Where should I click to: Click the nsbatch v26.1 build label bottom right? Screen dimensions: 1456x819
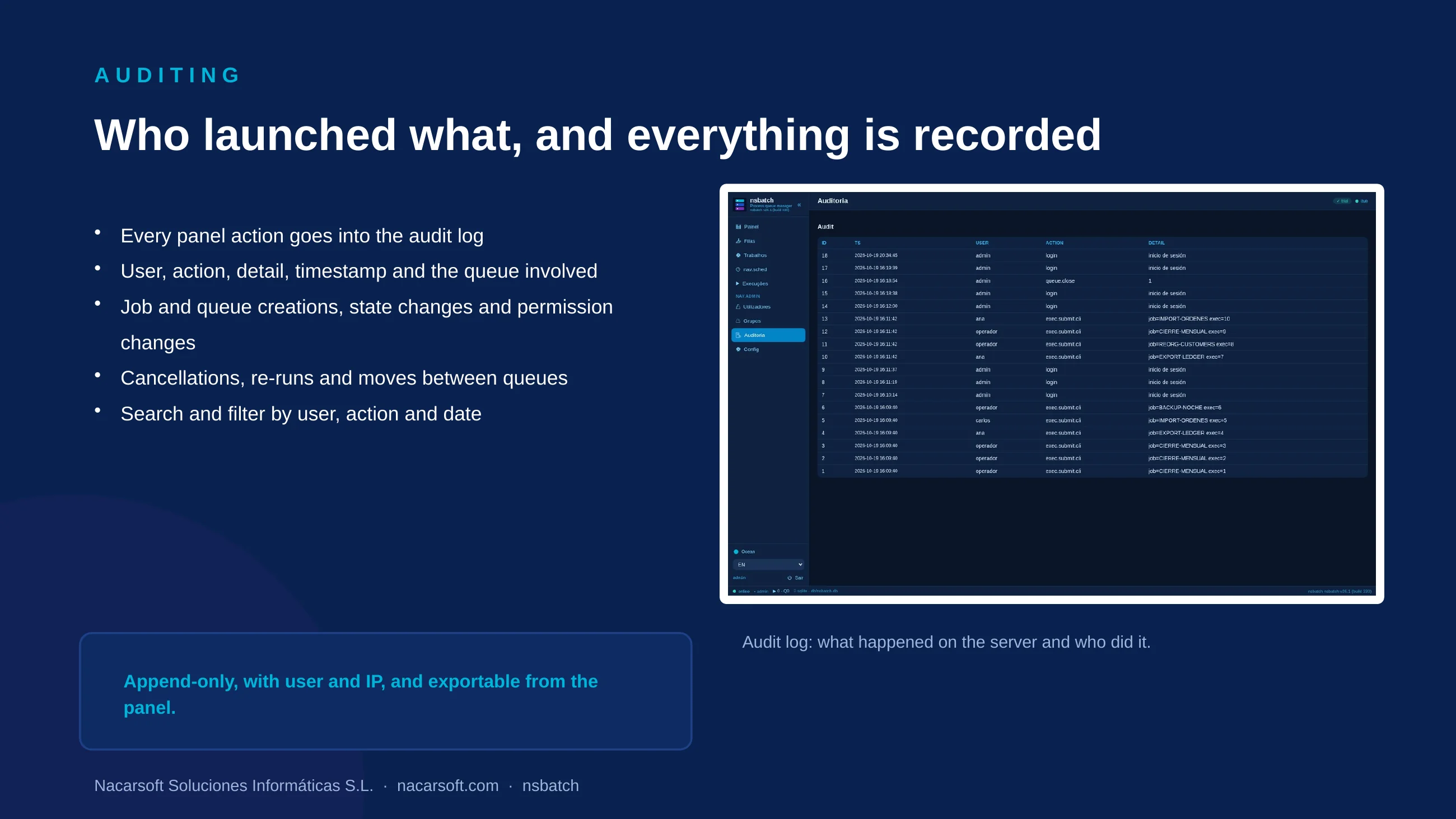pyautogui.click(x=1340, y=591)
